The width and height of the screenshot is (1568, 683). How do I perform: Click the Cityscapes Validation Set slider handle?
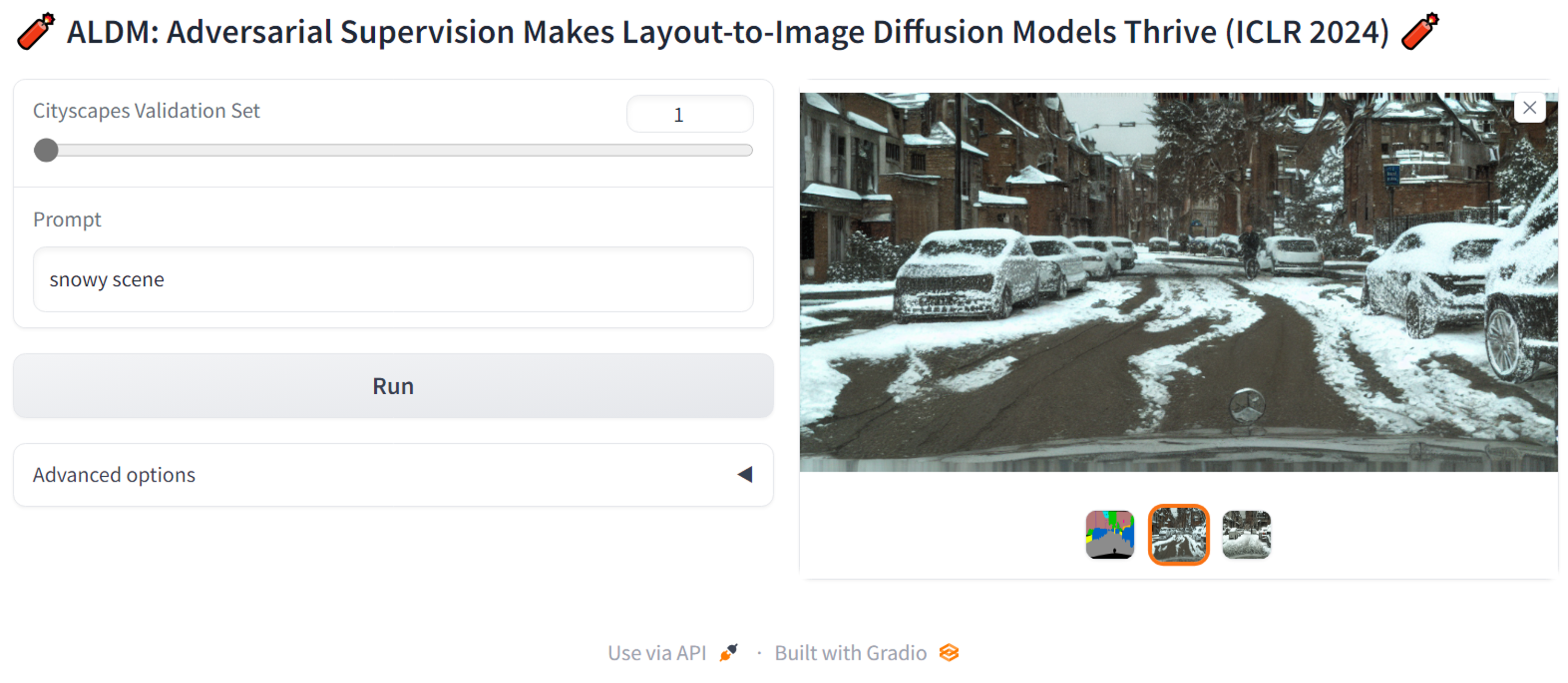(45, 150)
